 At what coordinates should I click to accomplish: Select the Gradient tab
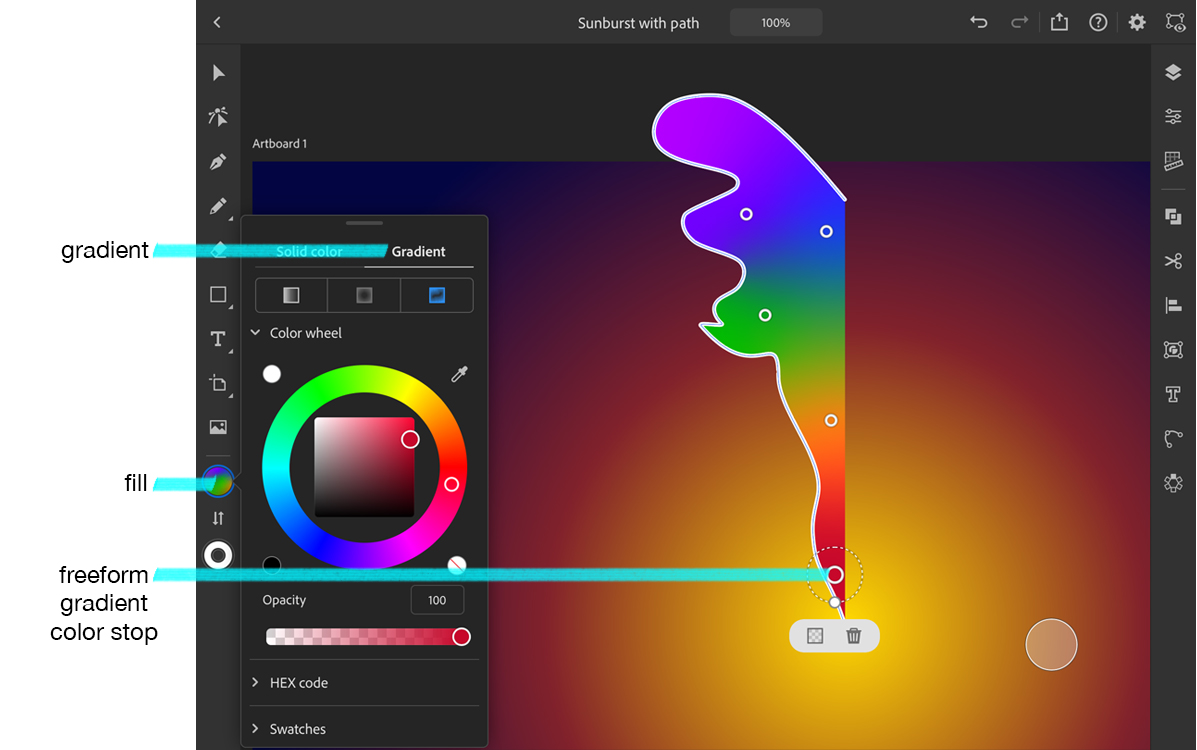click(x=418, y=251)
